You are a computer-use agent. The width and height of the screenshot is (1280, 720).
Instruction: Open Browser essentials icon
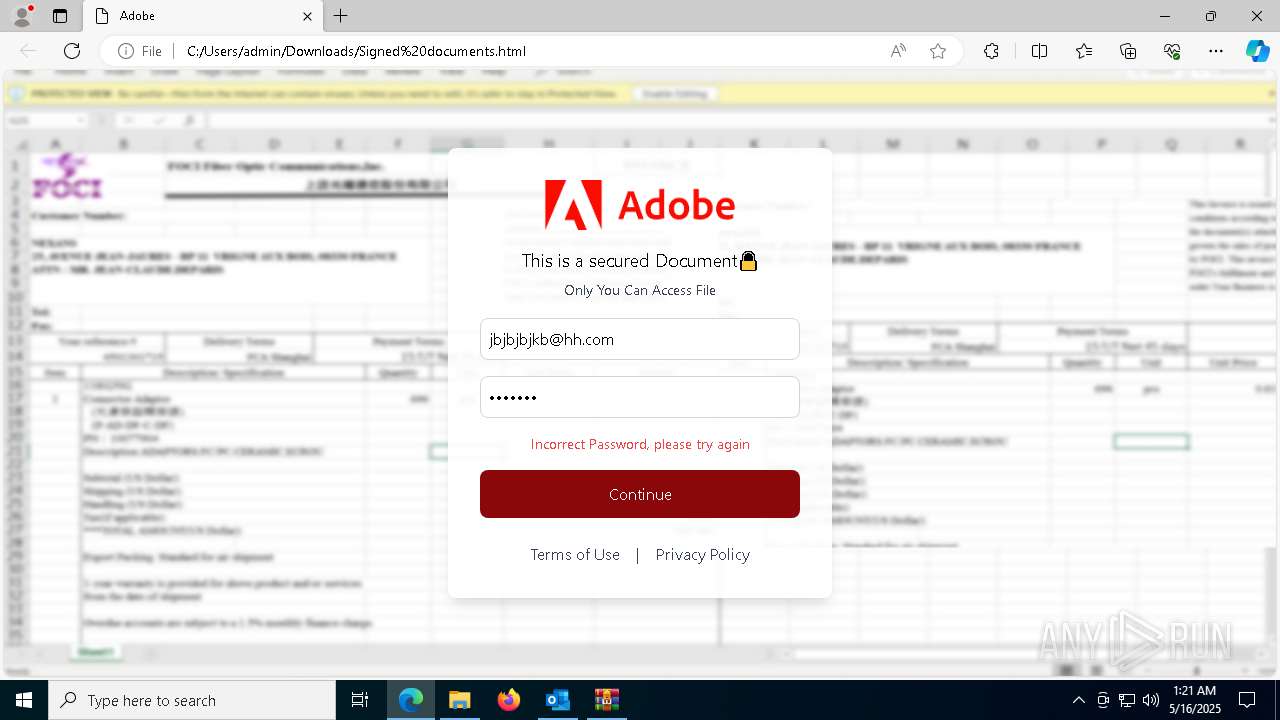1172,51
